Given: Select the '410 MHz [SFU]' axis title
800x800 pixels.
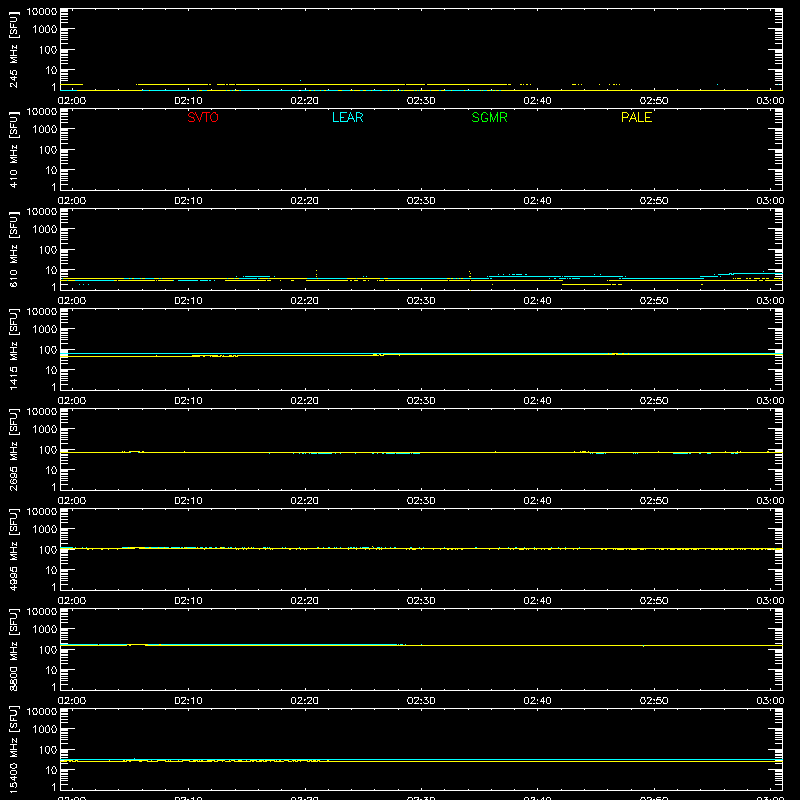Looking at the screenshot, I should pyautogui.click(x=14, y=149).
